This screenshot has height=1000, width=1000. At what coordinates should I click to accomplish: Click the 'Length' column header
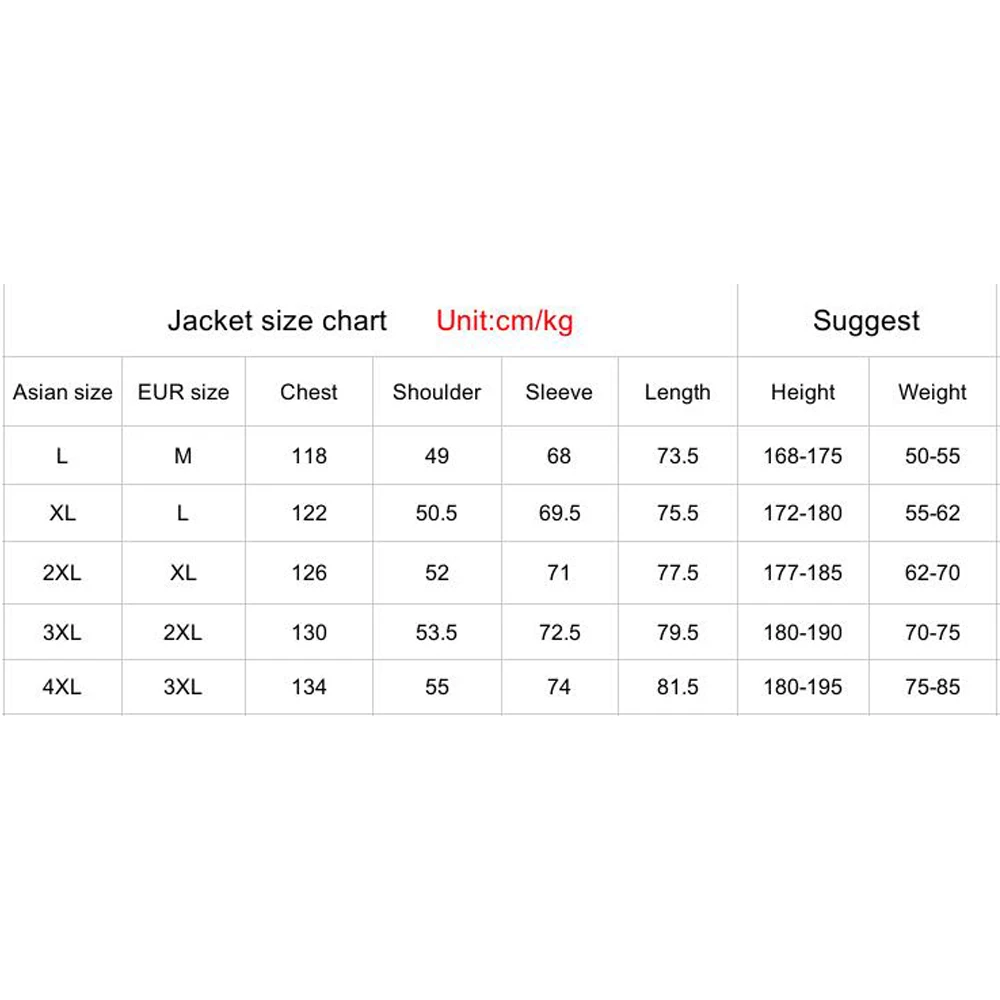[x=677, y=392]
